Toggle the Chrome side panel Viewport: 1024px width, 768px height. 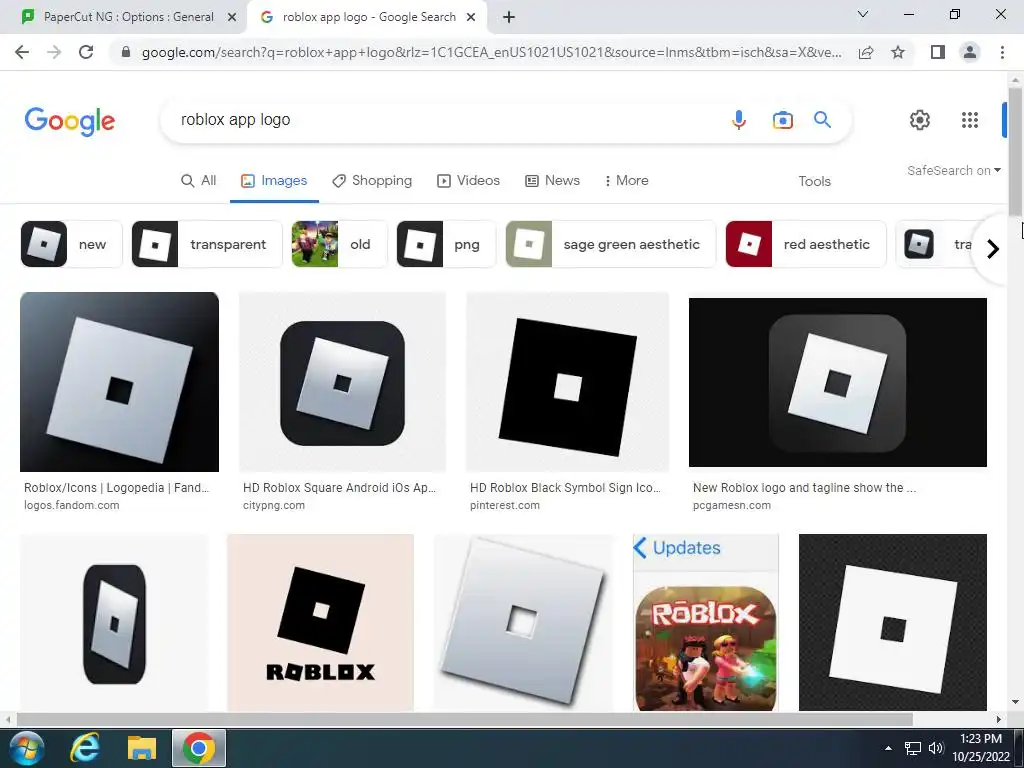click(x=938, y=52)
